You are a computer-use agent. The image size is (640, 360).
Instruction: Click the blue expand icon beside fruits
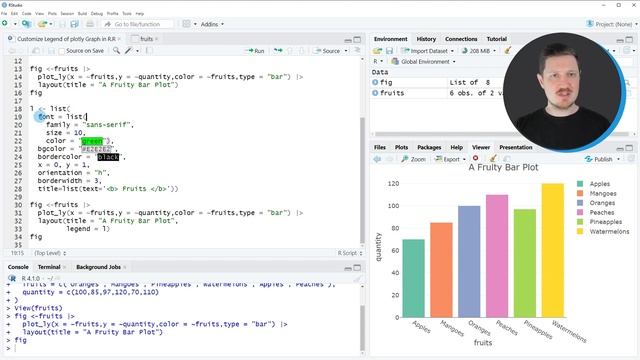[x=375, y=93]
